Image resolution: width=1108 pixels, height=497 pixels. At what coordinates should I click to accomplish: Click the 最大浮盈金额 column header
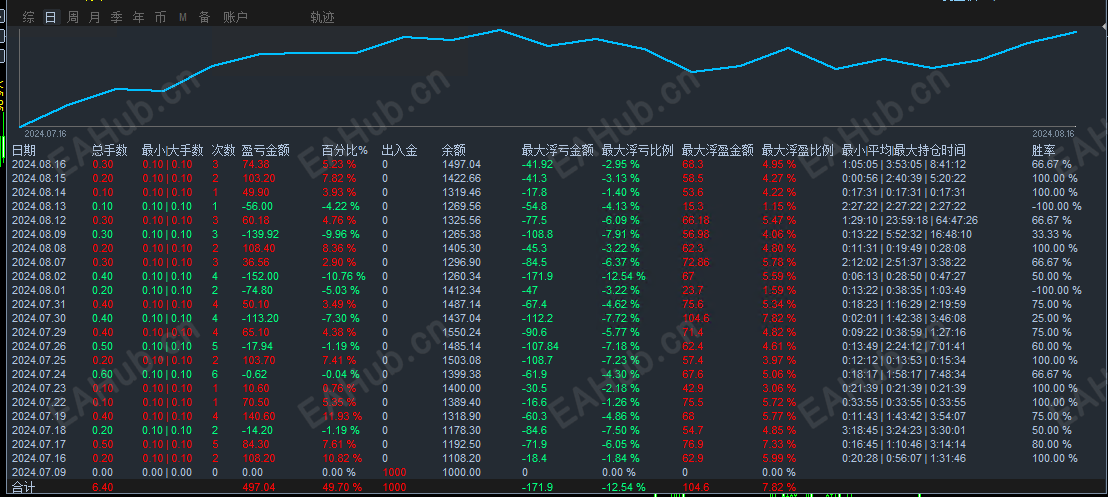click(717, 151)
